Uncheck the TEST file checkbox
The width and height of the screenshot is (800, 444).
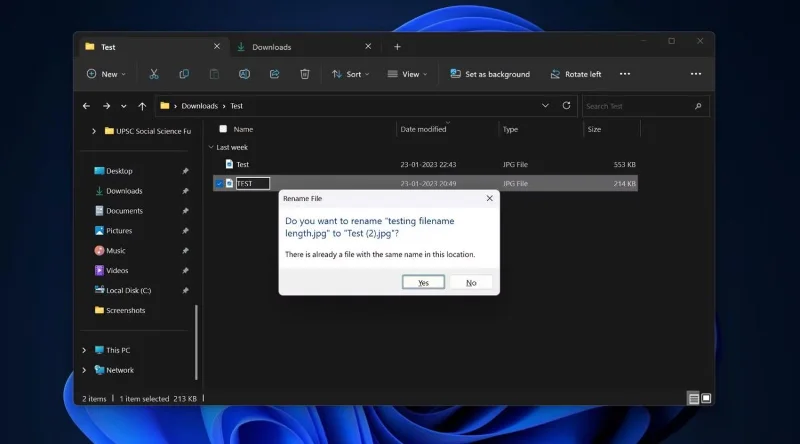(219, 184)
